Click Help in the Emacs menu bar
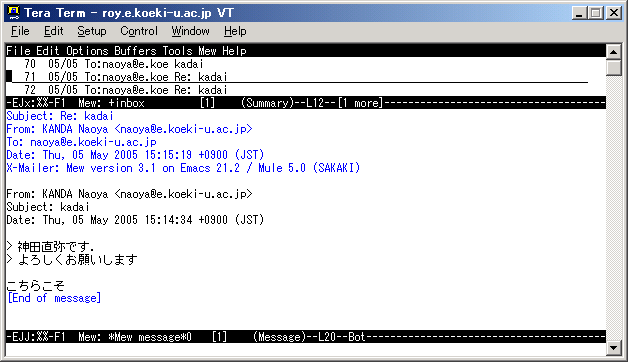 (x=234, y=51)
